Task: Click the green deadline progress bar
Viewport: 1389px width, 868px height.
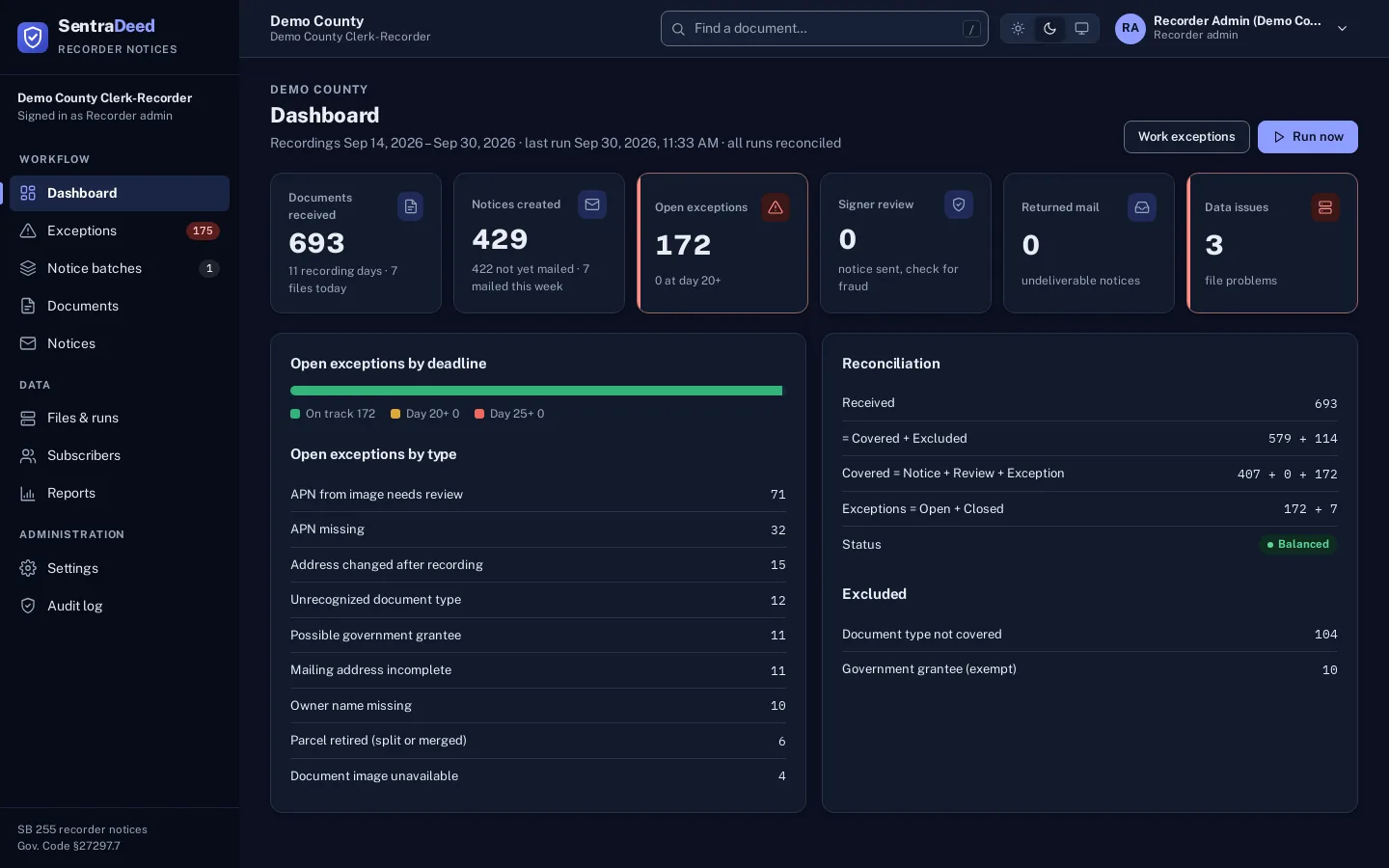Action: coord(536,391)
